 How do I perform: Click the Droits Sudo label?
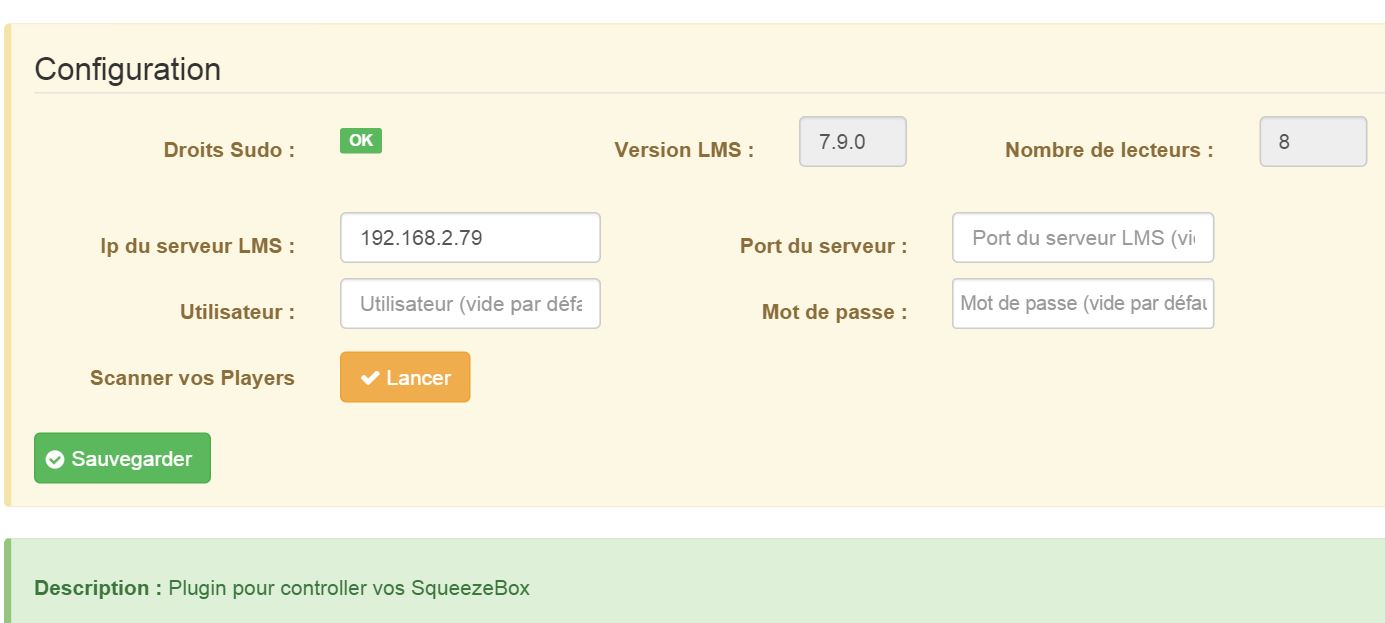click(x=229, y=150)
